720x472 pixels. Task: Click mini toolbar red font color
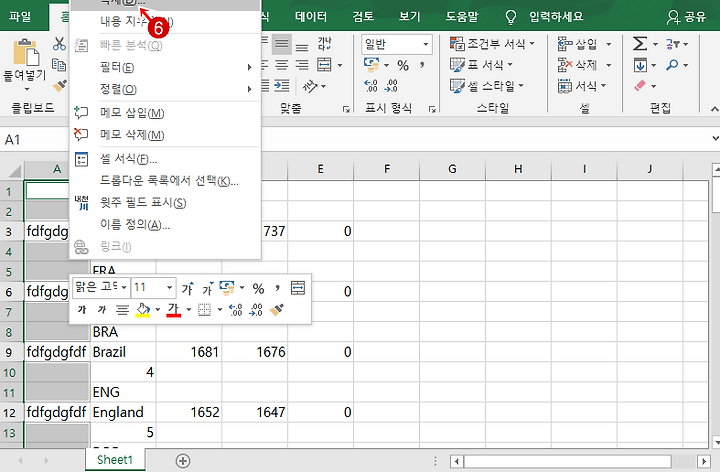click(174, 310)
